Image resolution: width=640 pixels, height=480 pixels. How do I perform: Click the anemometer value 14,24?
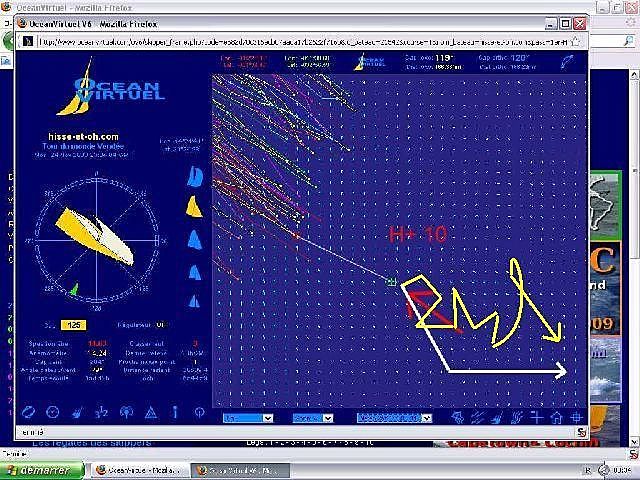tap(97, 353)
